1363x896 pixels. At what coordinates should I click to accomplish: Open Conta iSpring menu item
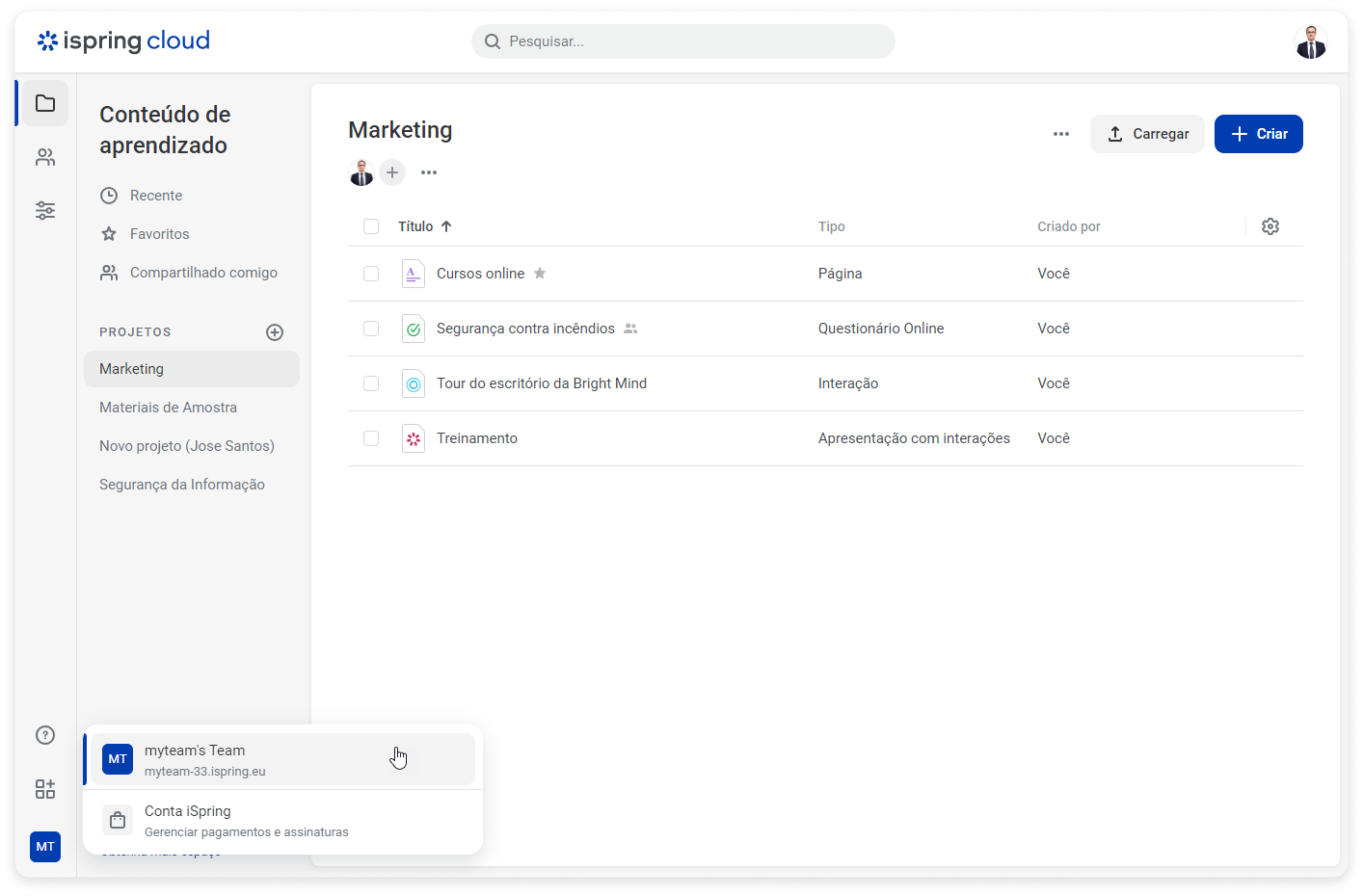point(280,821)
